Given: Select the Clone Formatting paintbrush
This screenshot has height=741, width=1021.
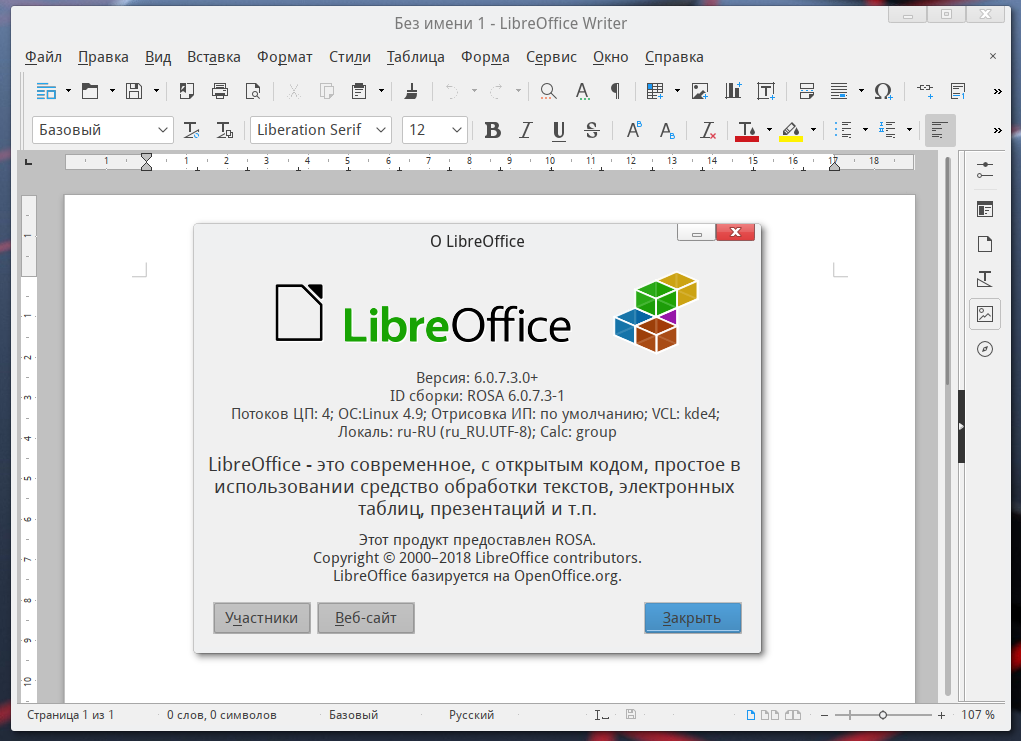Looking at the screenshot, I should (x=411, y=91).
